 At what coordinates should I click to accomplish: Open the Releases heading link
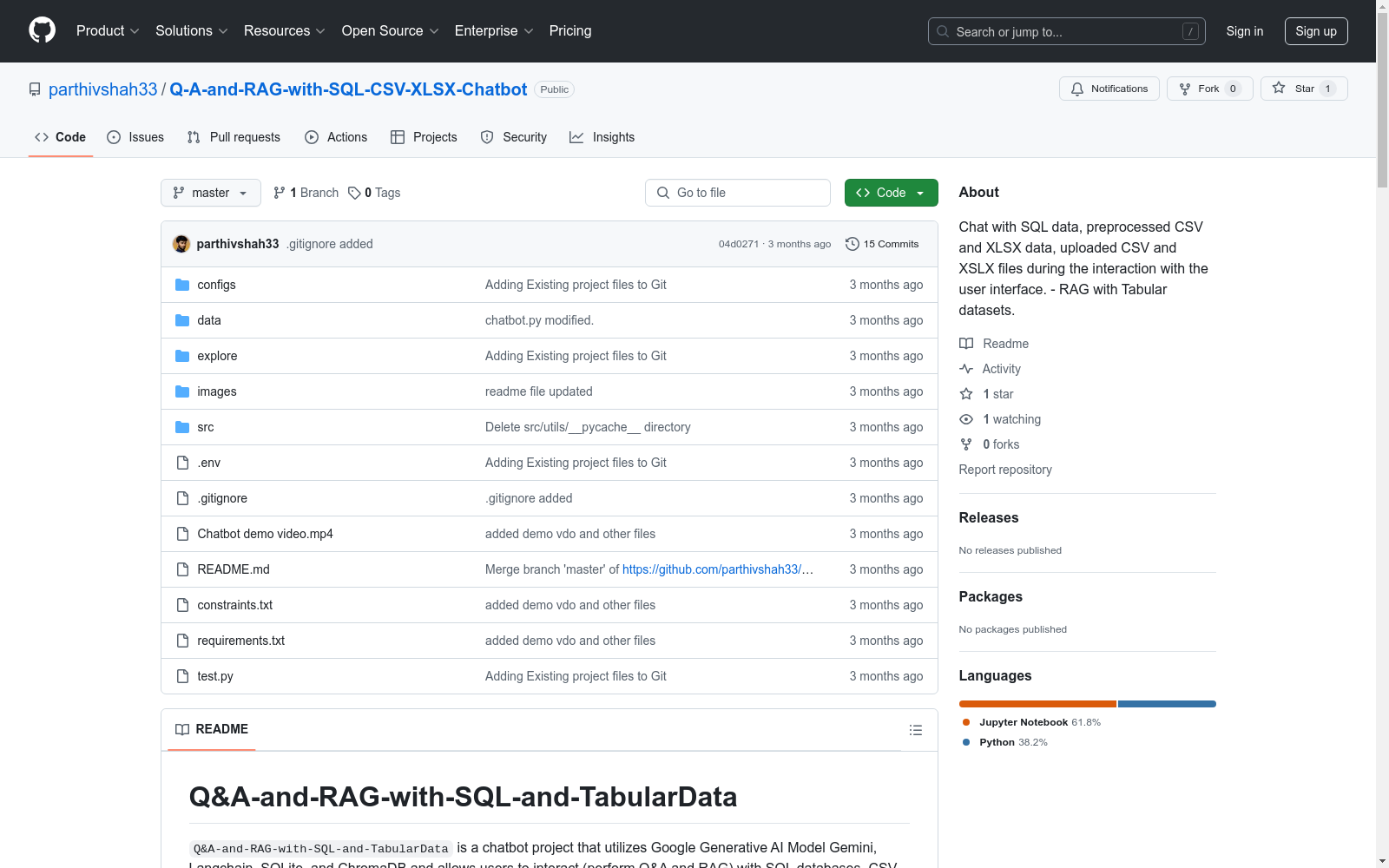click(x=989, y=518)
